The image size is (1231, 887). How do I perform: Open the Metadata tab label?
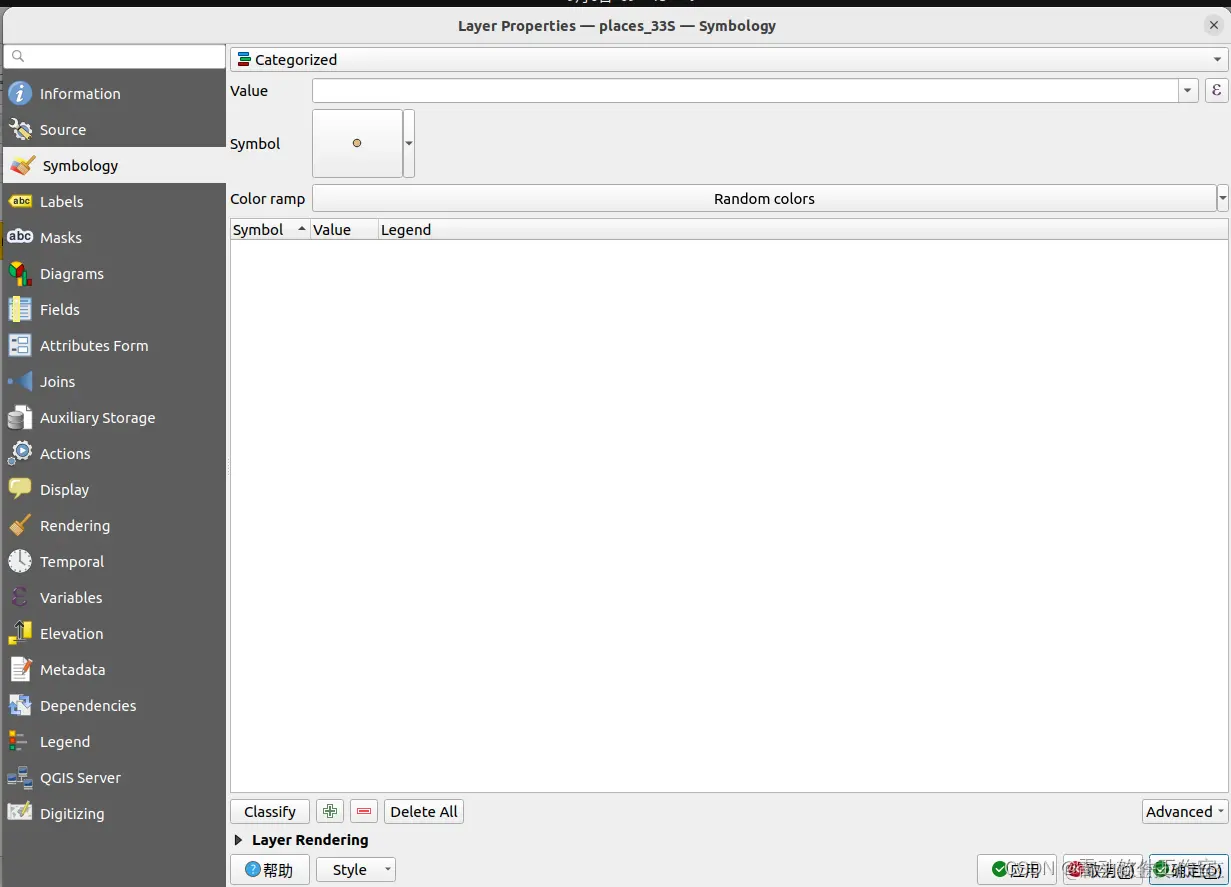pyautogui.click(x=73, y=670)
